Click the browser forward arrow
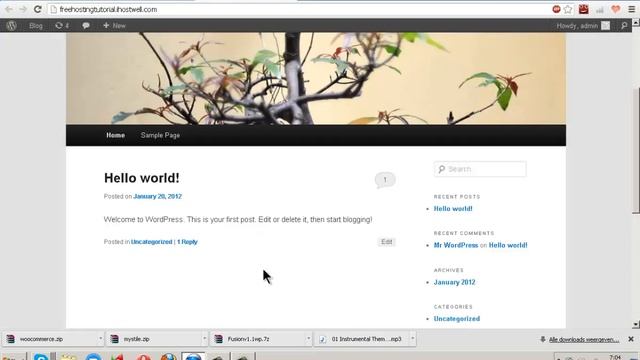Screen dimensions: 640x360 (23, 9)
